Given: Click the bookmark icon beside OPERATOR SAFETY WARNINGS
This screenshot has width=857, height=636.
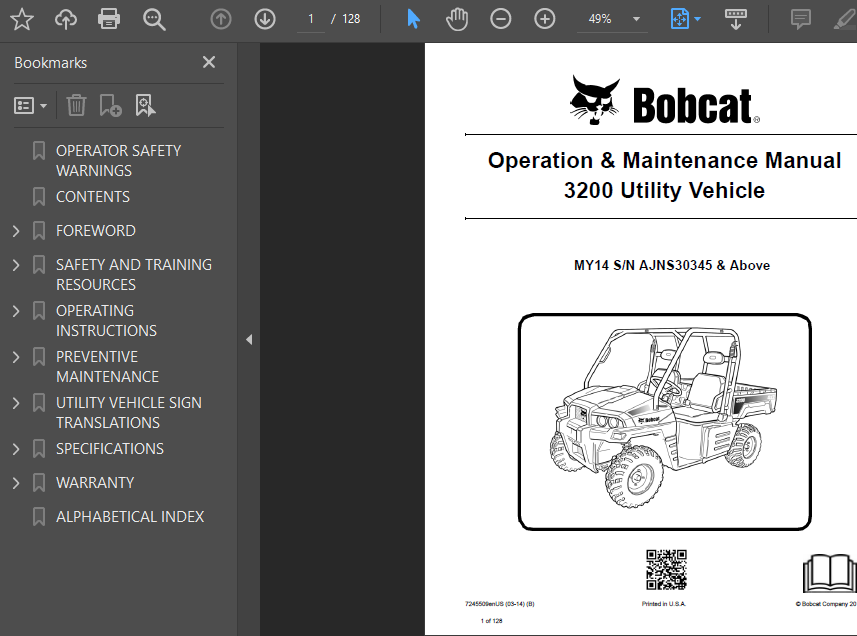Looking at the screenshot, I should point(39,151).
